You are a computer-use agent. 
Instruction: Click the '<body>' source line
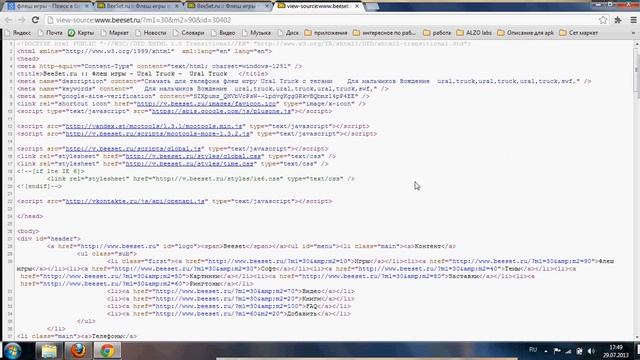pos(28,231)
